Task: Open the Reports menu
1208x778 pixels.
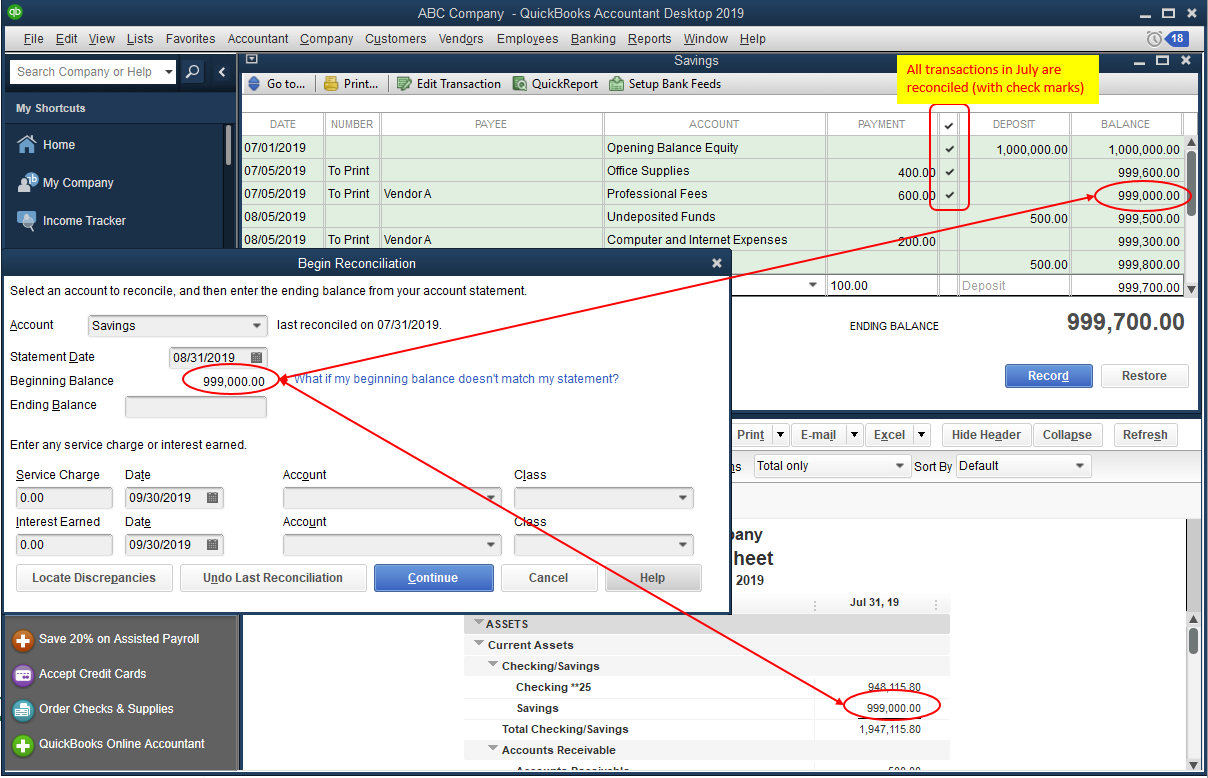Action: pyautogui.click(x=649, y=39)
